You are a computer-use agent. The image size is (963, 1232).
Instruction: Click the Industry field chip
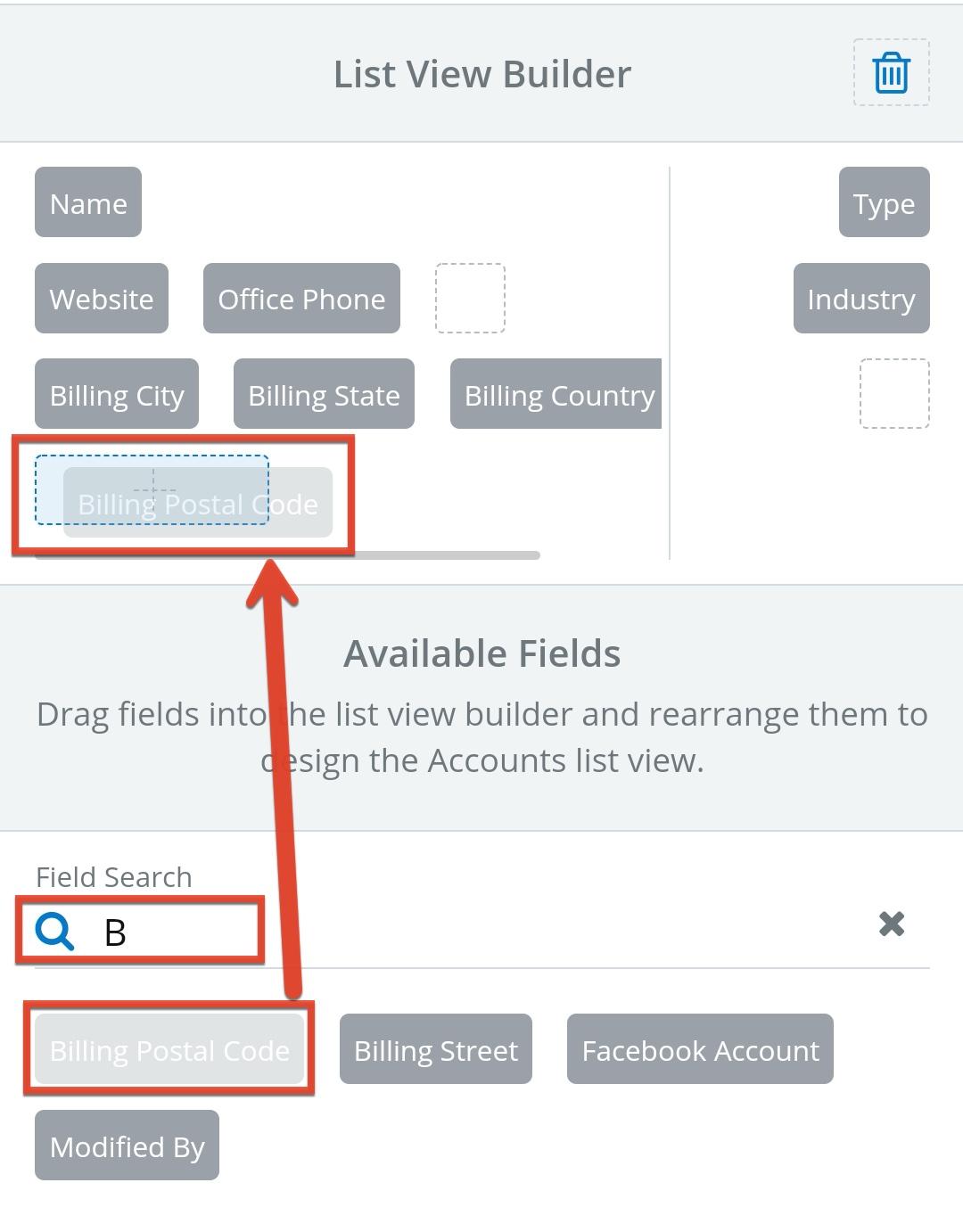pos(861,299)
